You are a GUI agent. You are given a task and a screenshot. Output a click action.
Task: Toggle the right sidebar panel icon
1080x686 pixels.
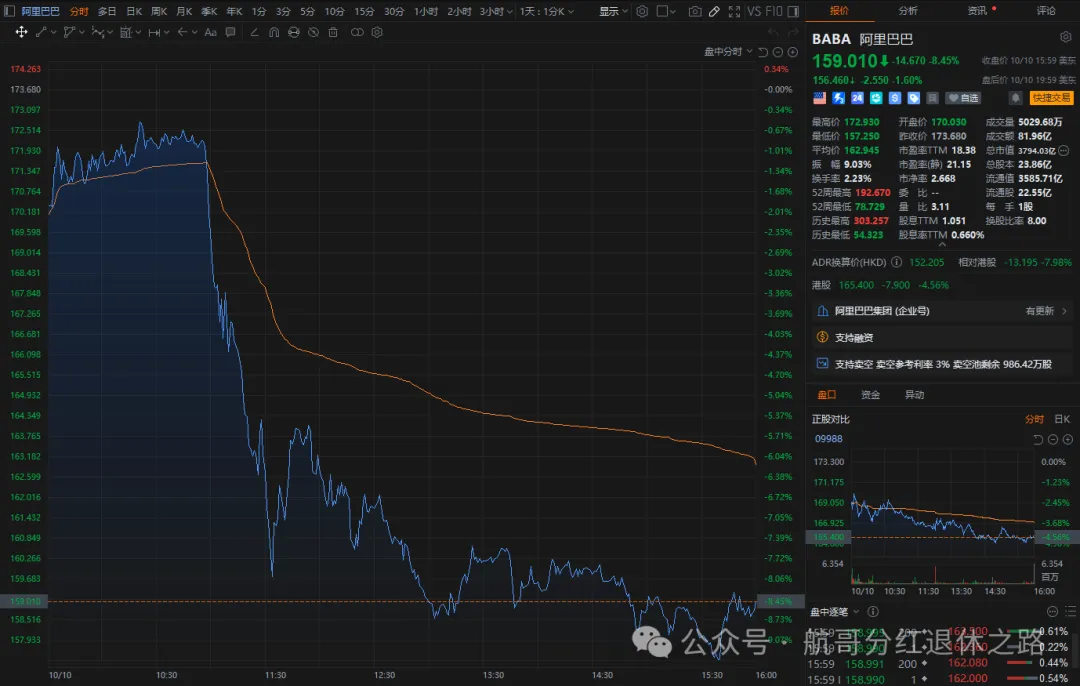(793, 11)
